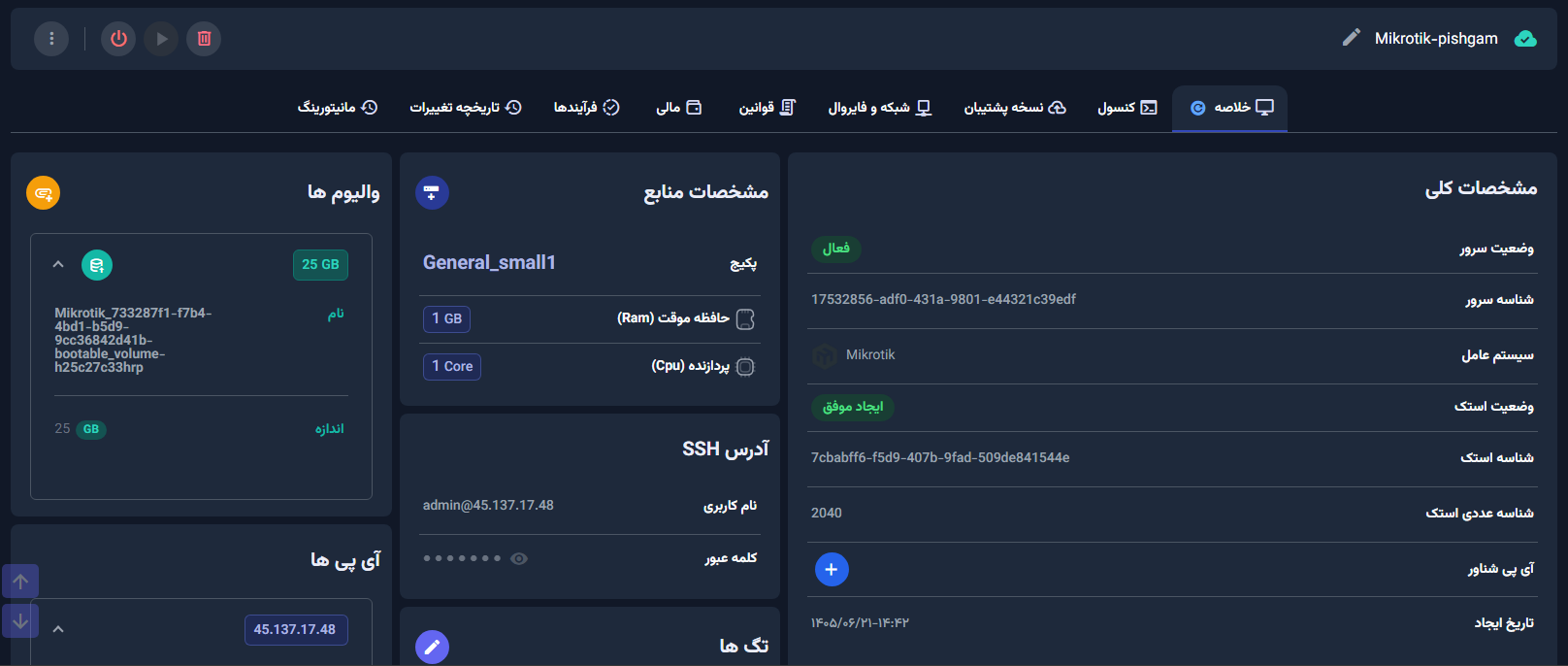Click the creation date value
The width and height of the screenshot is (1568, 666).
(x=860, y=623)
